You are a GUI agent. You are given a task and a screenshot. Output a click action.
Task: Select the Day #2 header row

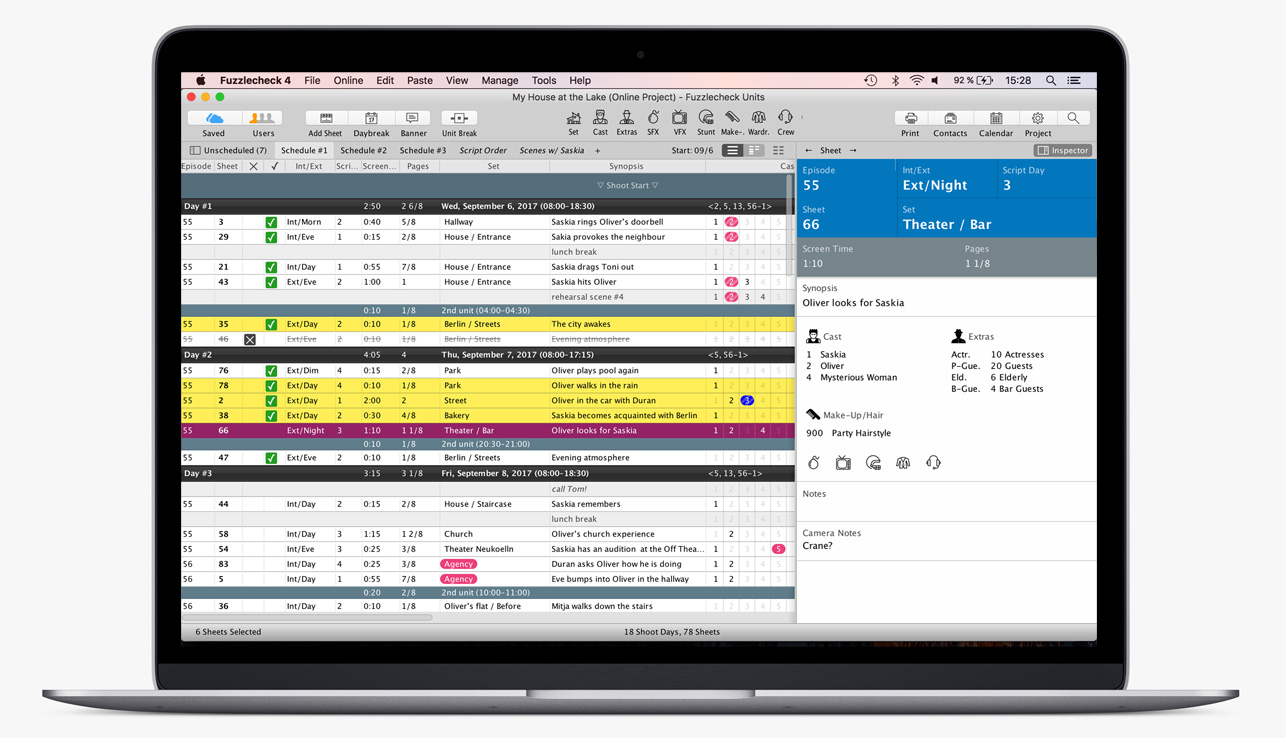(487, 355)
